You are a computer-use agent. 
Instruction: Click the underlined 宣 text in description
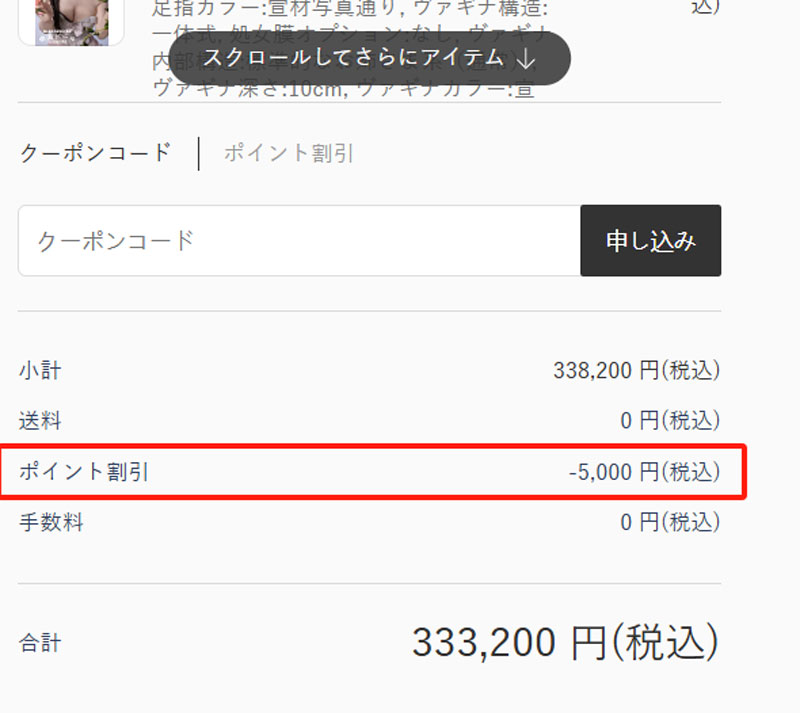(524, 90)
